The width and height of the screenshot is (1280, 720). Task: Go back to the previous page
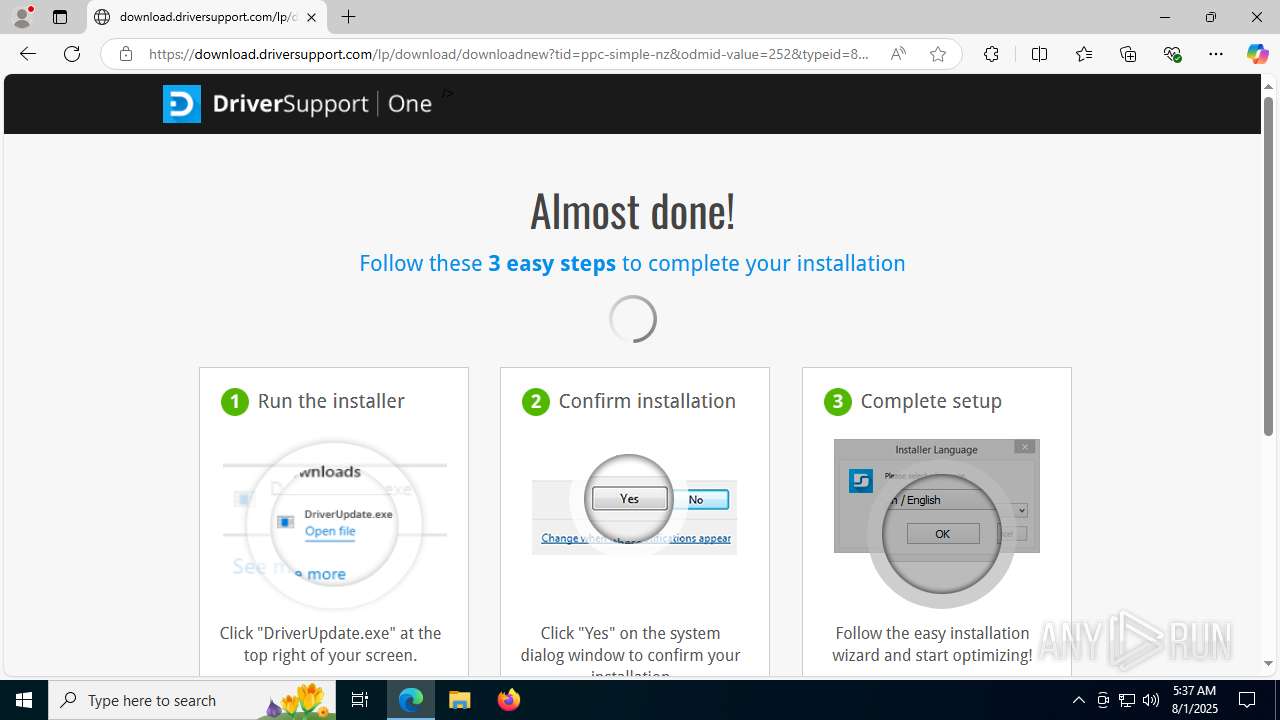coord(28,54)
